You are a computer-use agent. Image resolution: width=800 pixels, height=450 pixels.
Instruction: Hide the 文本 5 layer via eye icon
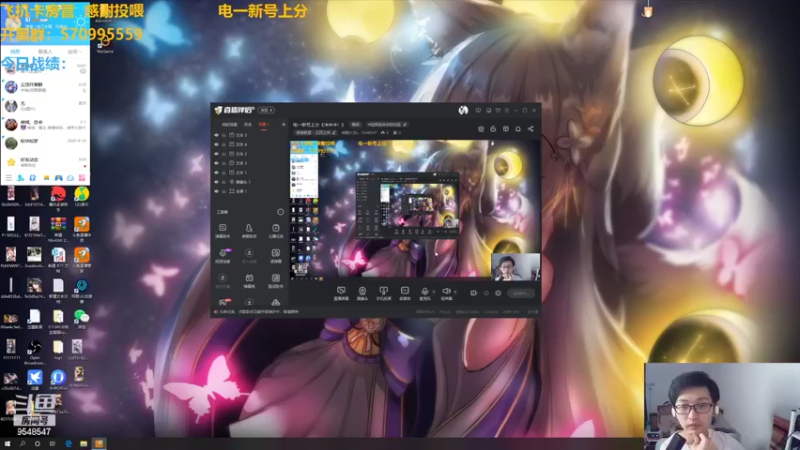point(216,135)
